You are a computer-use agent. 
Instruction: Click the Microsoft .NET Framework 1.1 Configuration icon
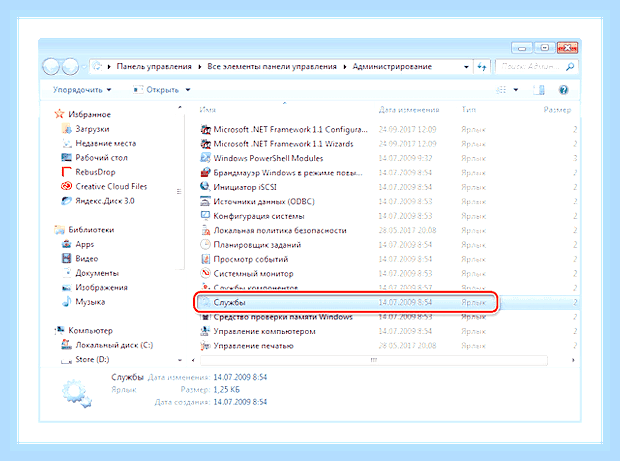click(205, 129)
